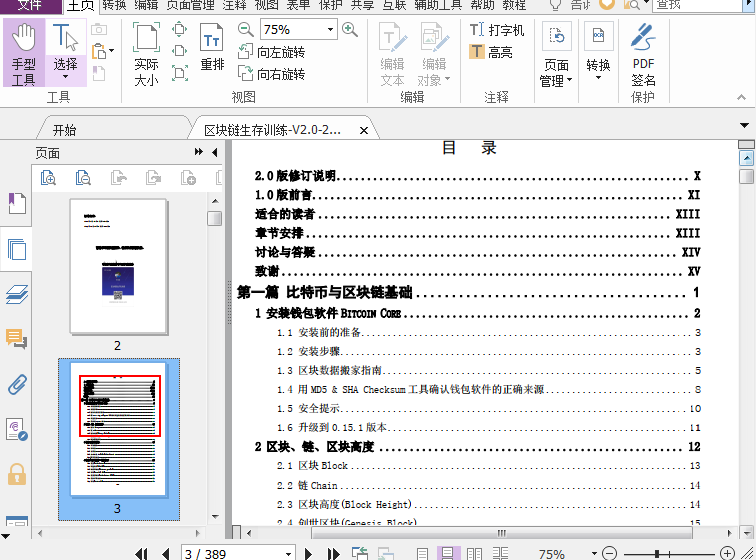756x560 pixels.
Task: Enable continuous facing view mode
Action: [500, 553]
